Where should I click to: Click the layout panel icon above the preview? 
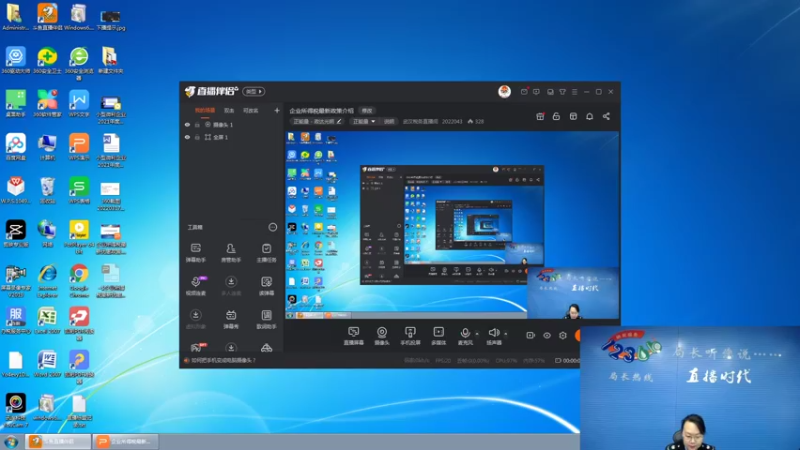point(573,116)
